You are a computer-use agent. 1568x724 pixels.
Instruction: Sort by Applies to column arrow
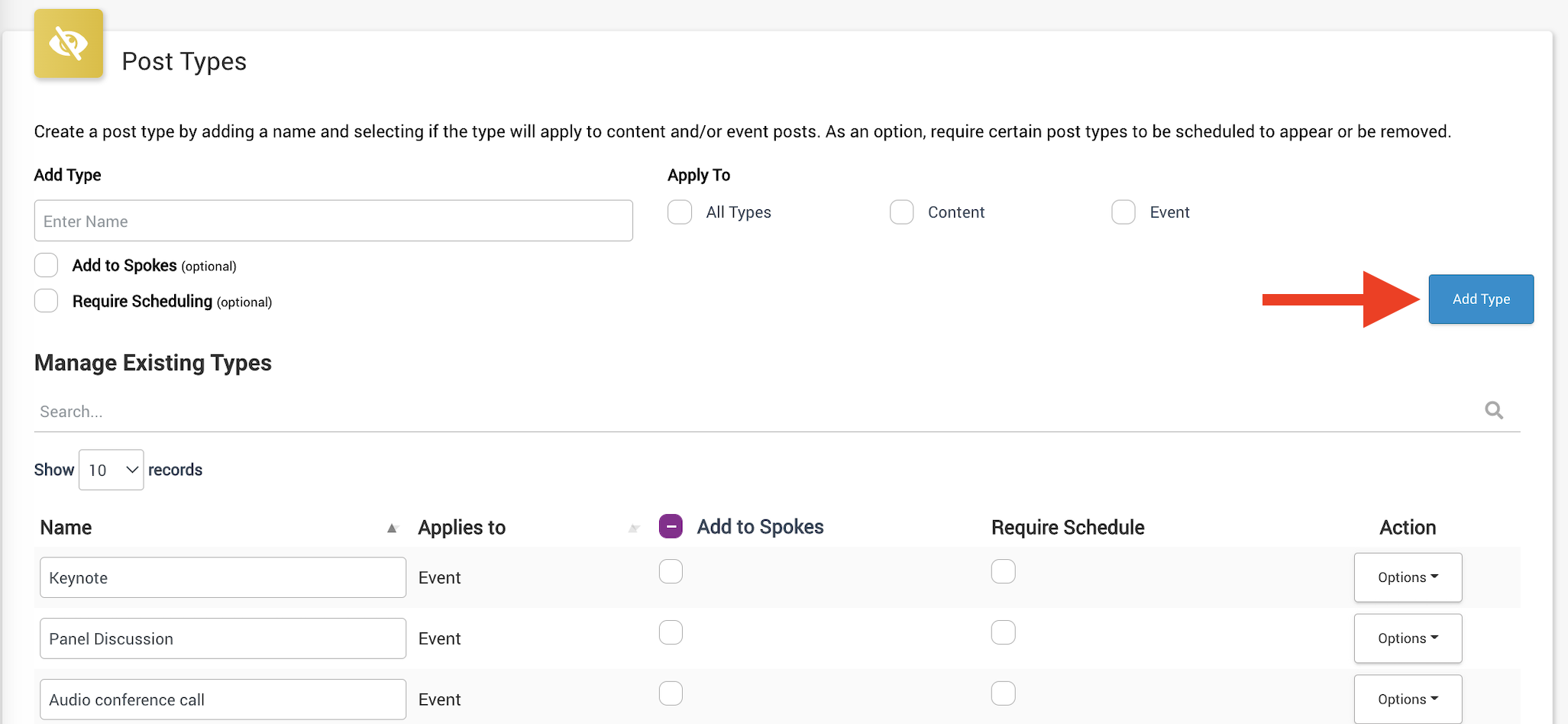[x=633, y=528]
